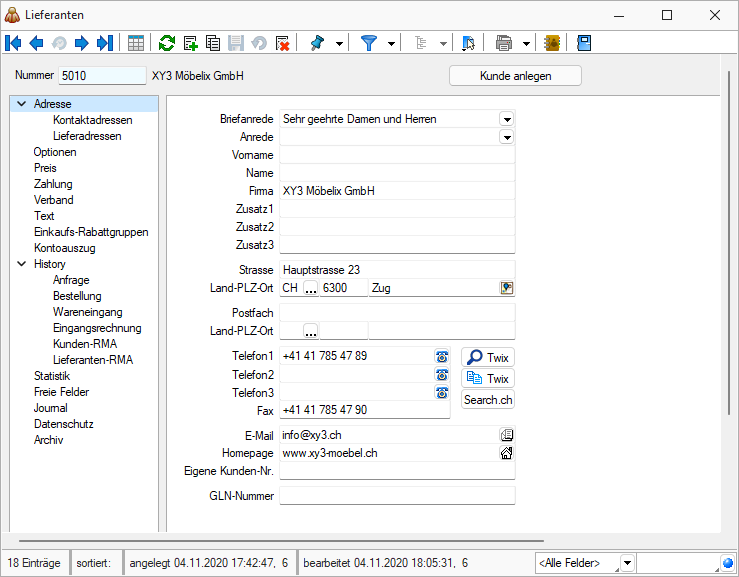
Task: Open Statistik section
Action: 52,376
